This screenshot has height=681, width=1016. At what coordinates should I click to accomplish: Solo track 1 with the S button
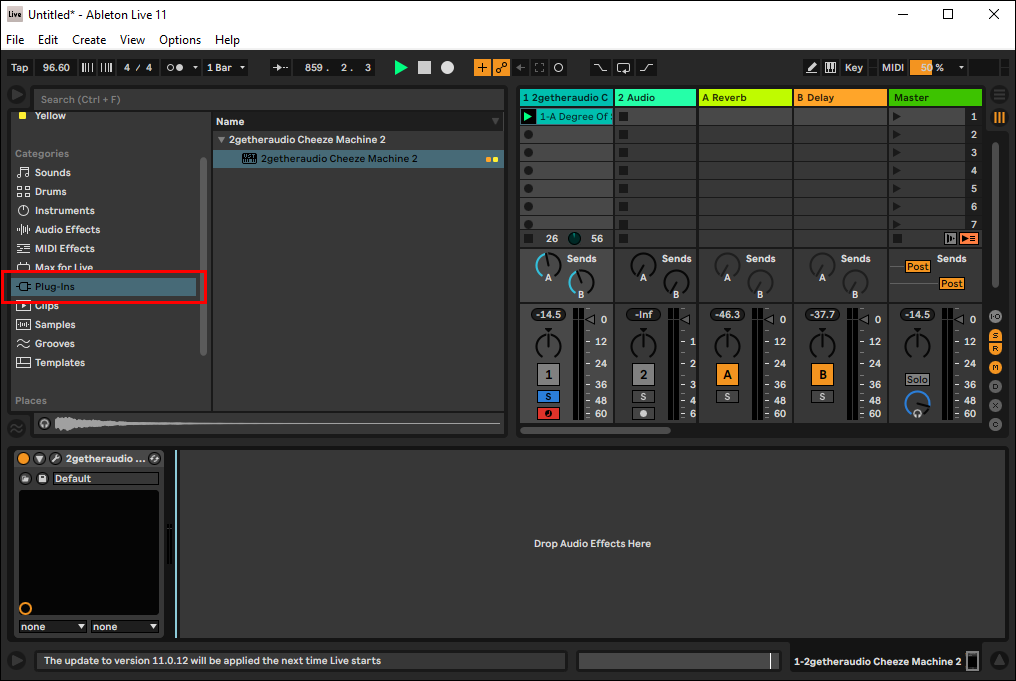[547, 397]
